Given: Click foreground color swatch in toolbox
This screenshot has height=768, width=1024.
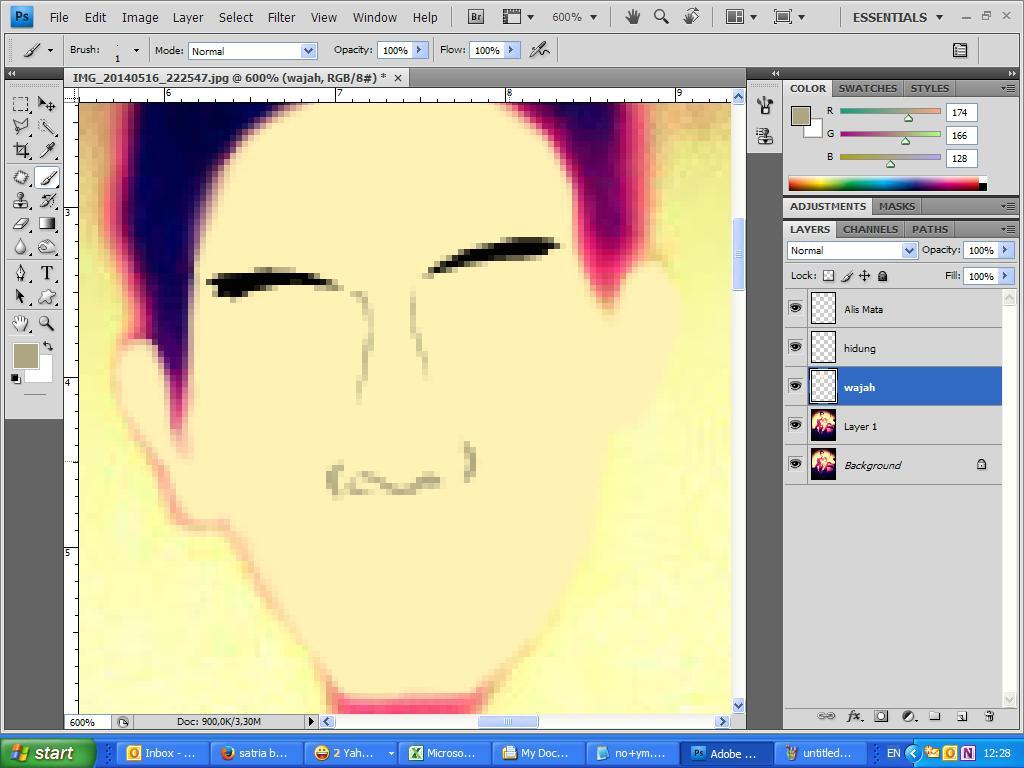Looking at the screenshot, I should coord(25,356).
